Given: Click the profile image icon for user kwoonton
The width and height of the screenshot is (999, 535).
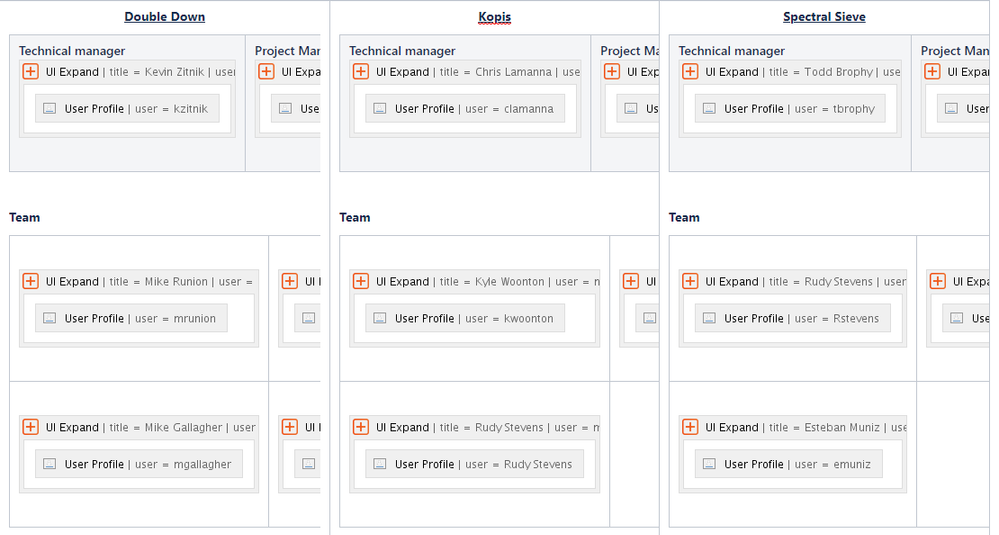Looking at the screenshot, I should click(380, 318).
